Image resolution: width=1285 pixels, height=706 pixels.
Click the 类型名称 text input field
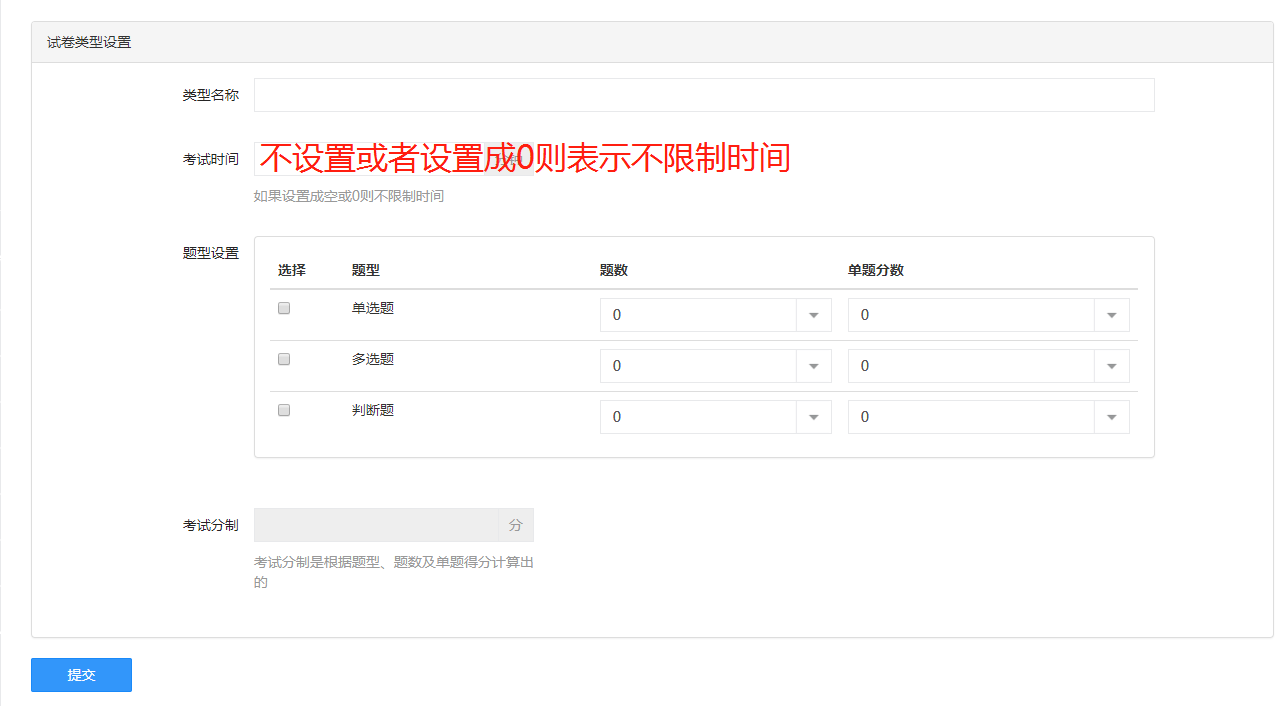[704, 95]
